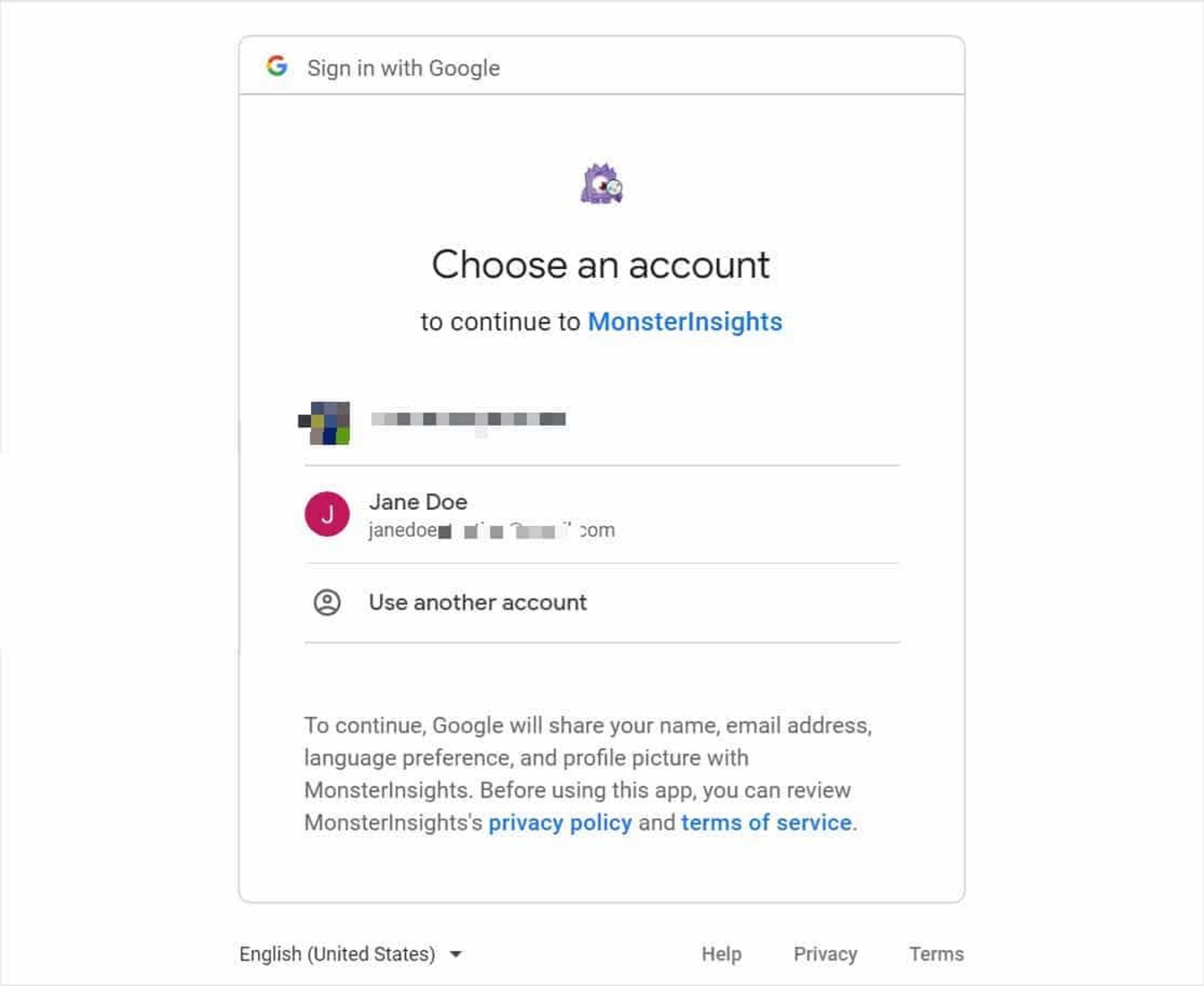The height and width of the screenshot is (986, 1204).
Task: Click the dropdown arrow beside language selector
Action: point(456,955)
